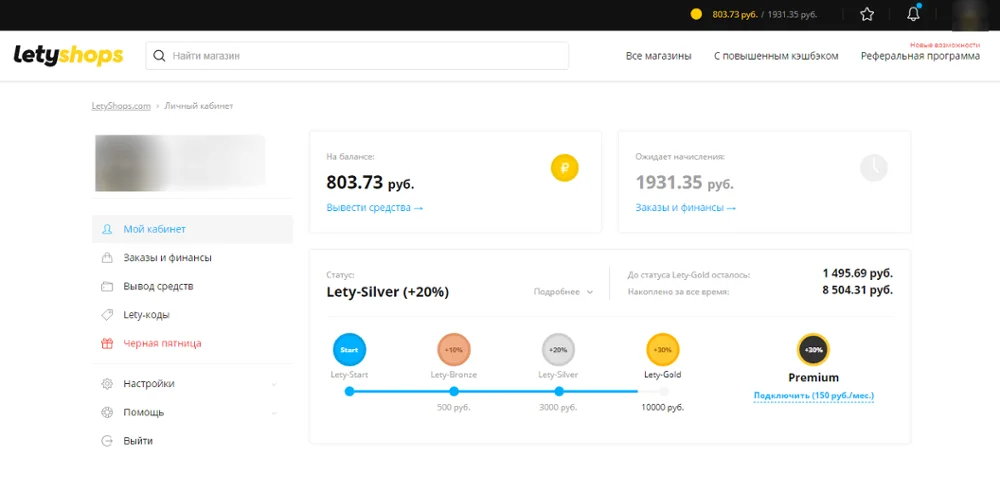This screenshot has width=1000, height=491.
Task: Select the bronze +10% status badge
Action: (x=454, y=349)
